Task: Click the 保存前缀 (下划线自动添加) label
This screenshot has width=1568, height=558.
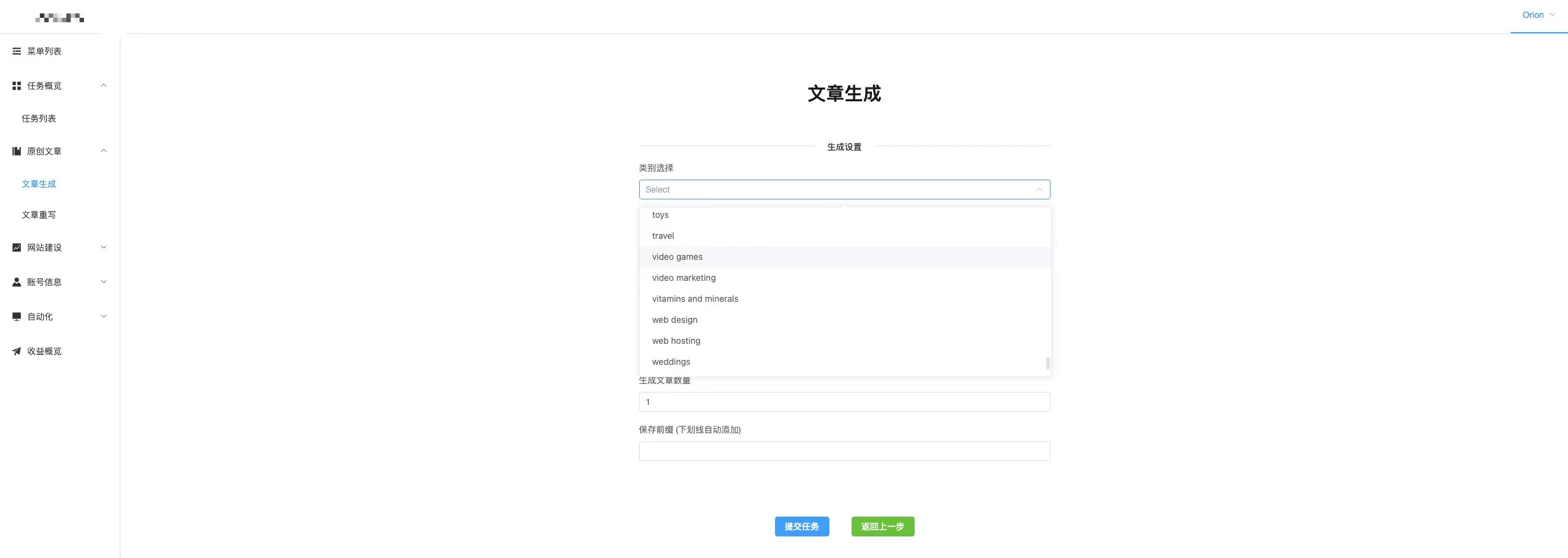Action: (690, 430)
